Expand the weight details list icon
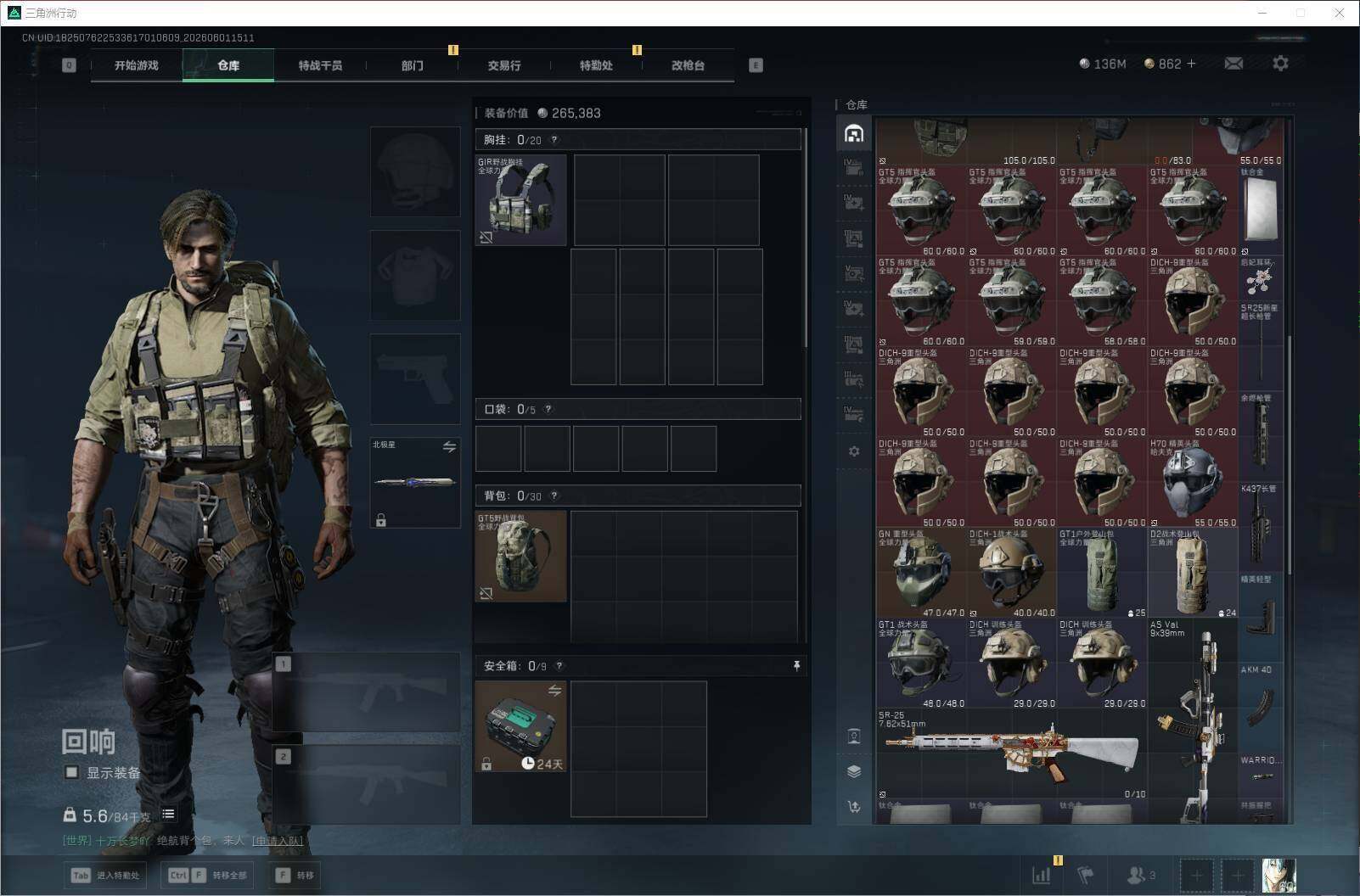The image size is (1360, 896). [x=168, y=815]
